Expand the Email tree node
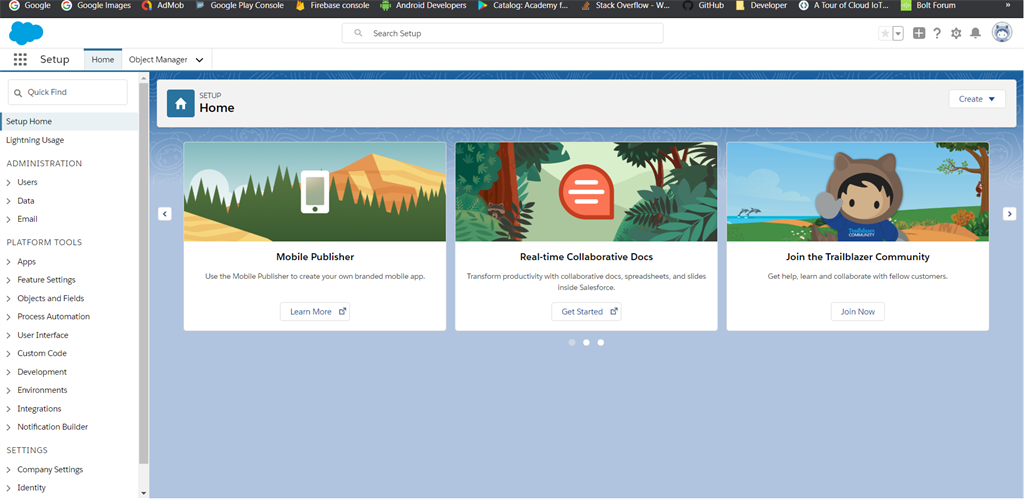1024x500 pixels. [8, 219]
